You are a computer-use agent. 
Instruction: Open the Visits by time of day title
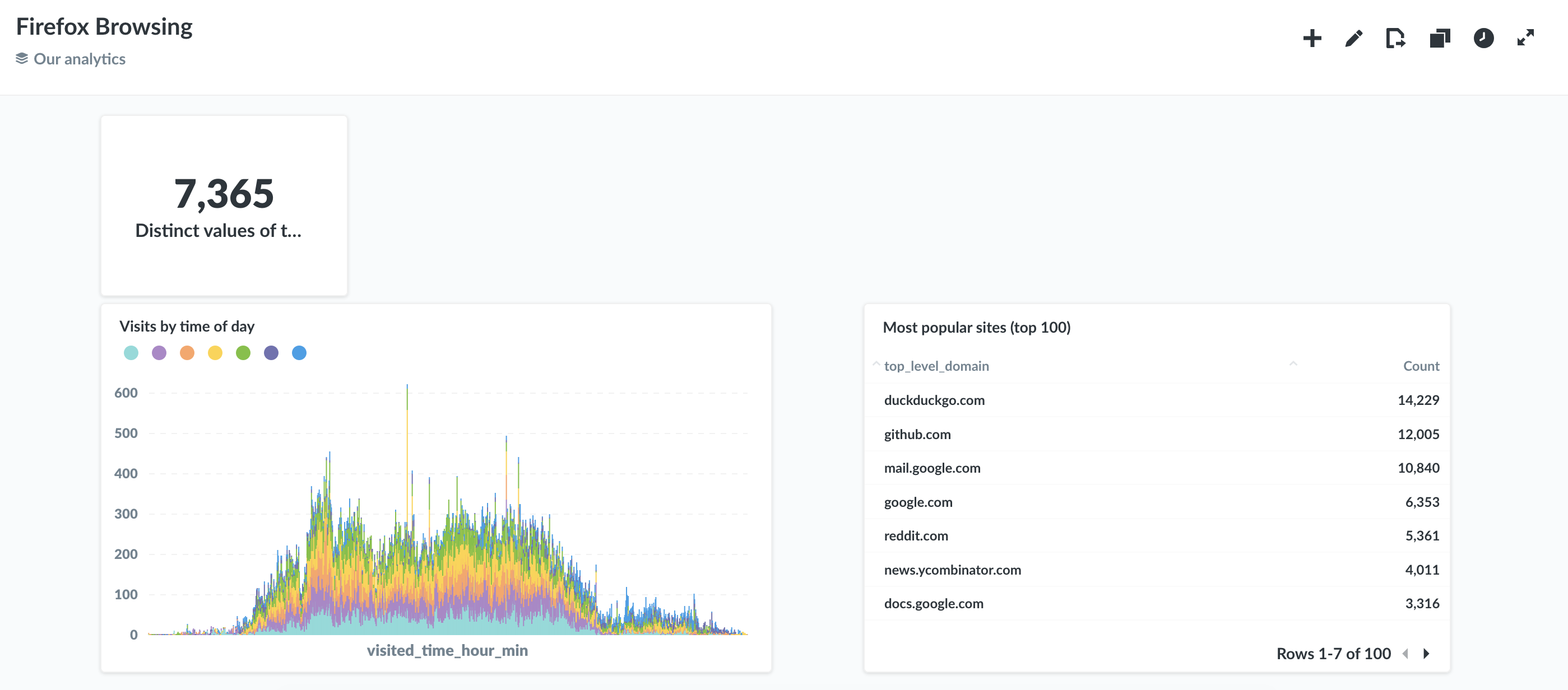click(x=187, y=326)
